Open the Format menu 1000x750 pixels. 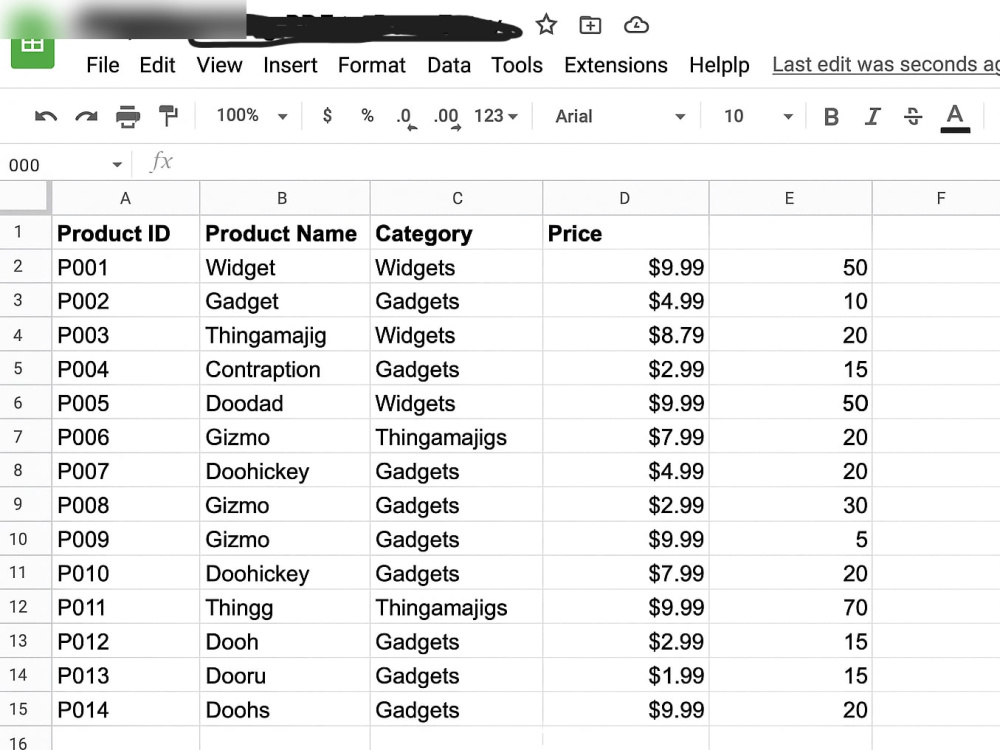372,65
